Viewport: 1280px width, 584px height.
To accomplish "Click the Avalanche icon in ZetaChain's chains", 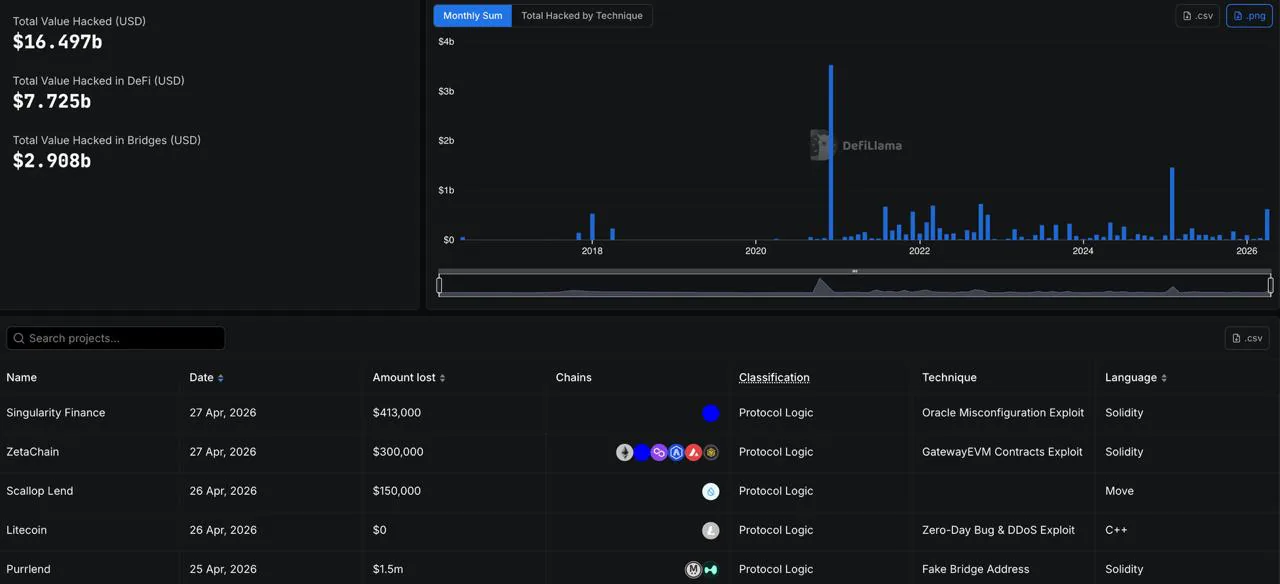I will 693,452.
